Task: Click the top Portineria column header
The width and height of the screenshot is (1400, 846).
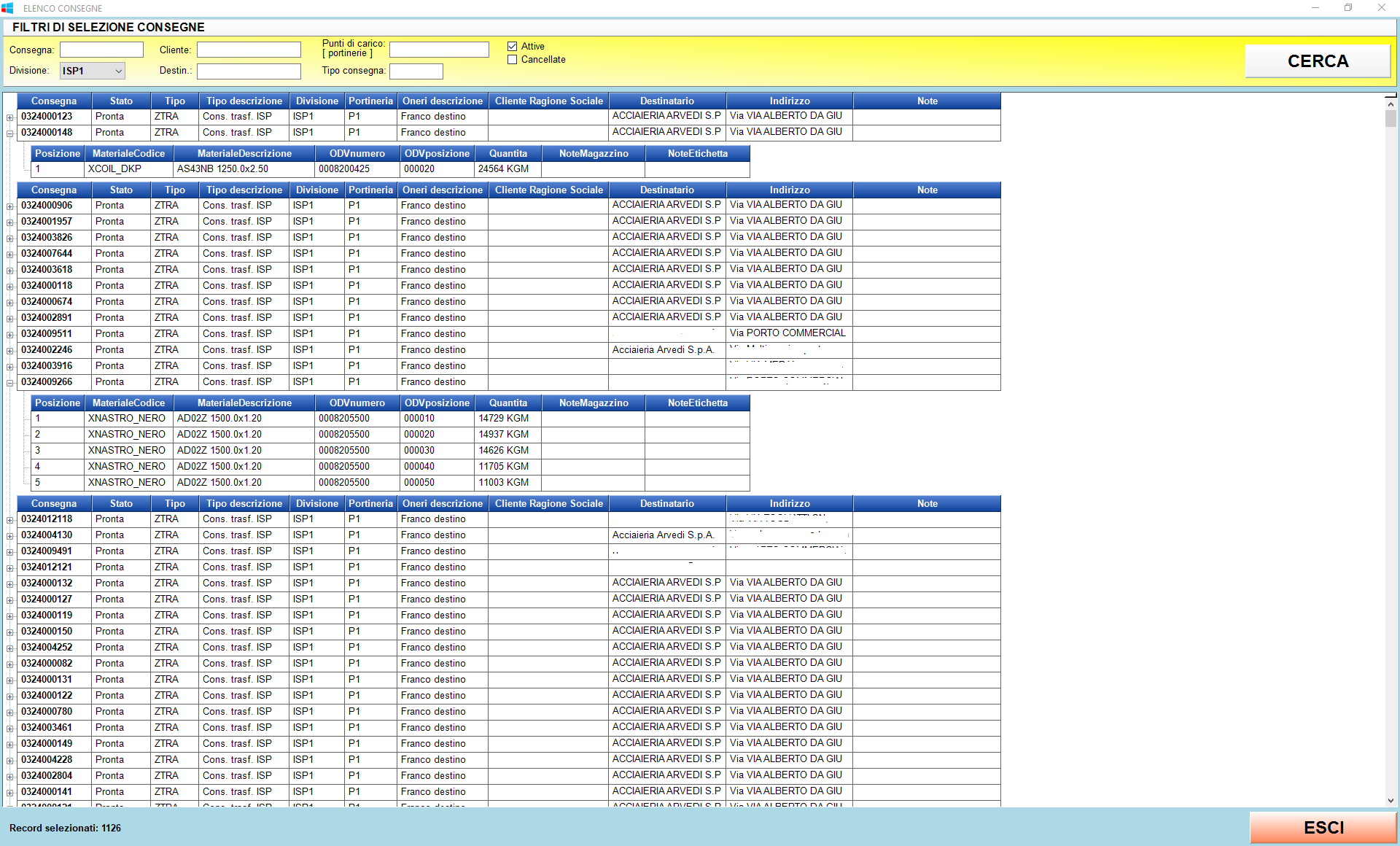Action: pos(370,101)
